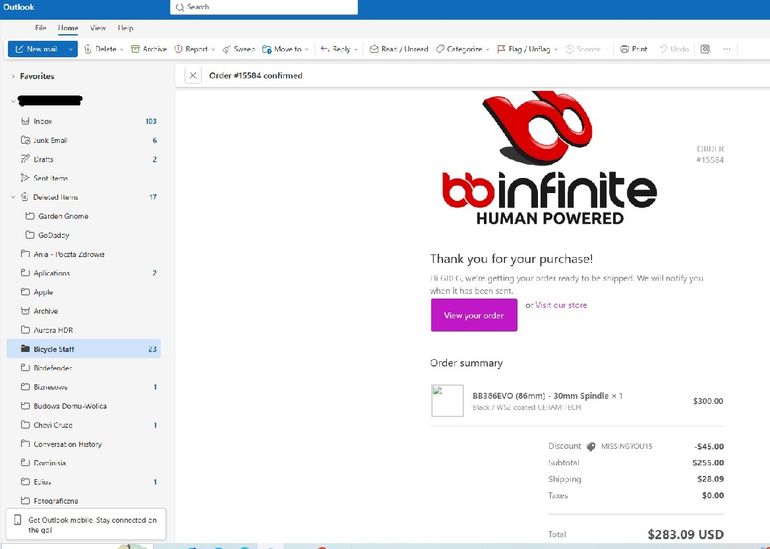Close the Order #15584 confirmed message
The height and width of the screenshot is (549, 770).
point(193,76)
